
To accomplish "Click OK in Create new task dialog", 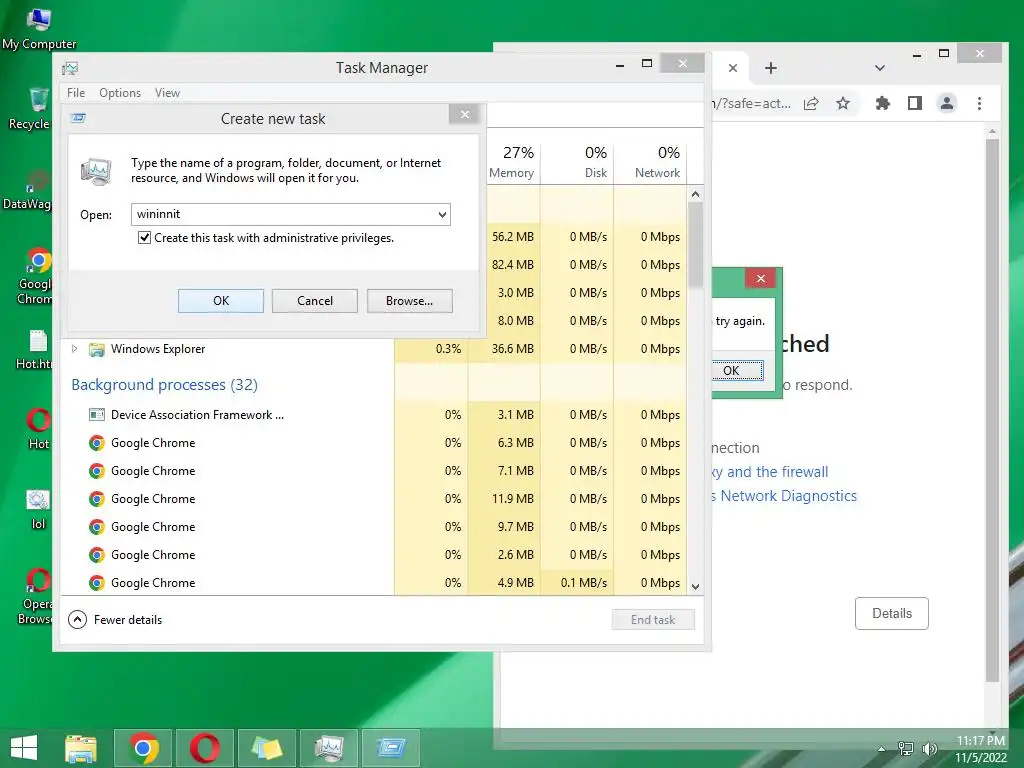I will 221,301.
